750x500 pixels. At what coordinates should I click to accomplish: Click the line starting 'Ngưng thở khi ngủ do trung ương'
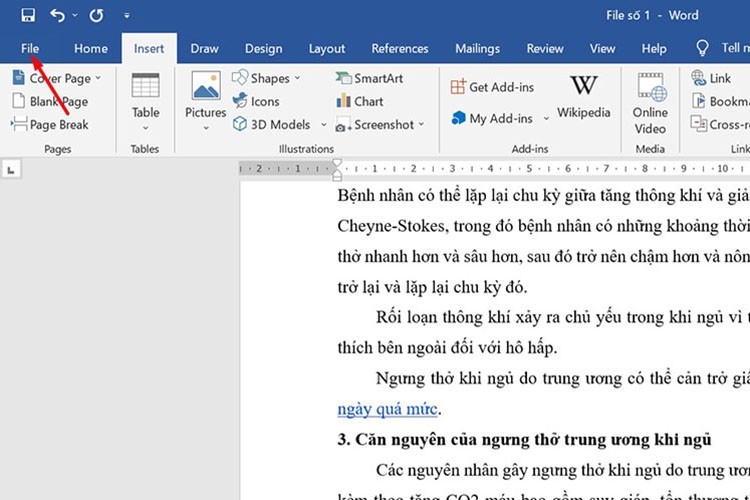tap(563, 378)
